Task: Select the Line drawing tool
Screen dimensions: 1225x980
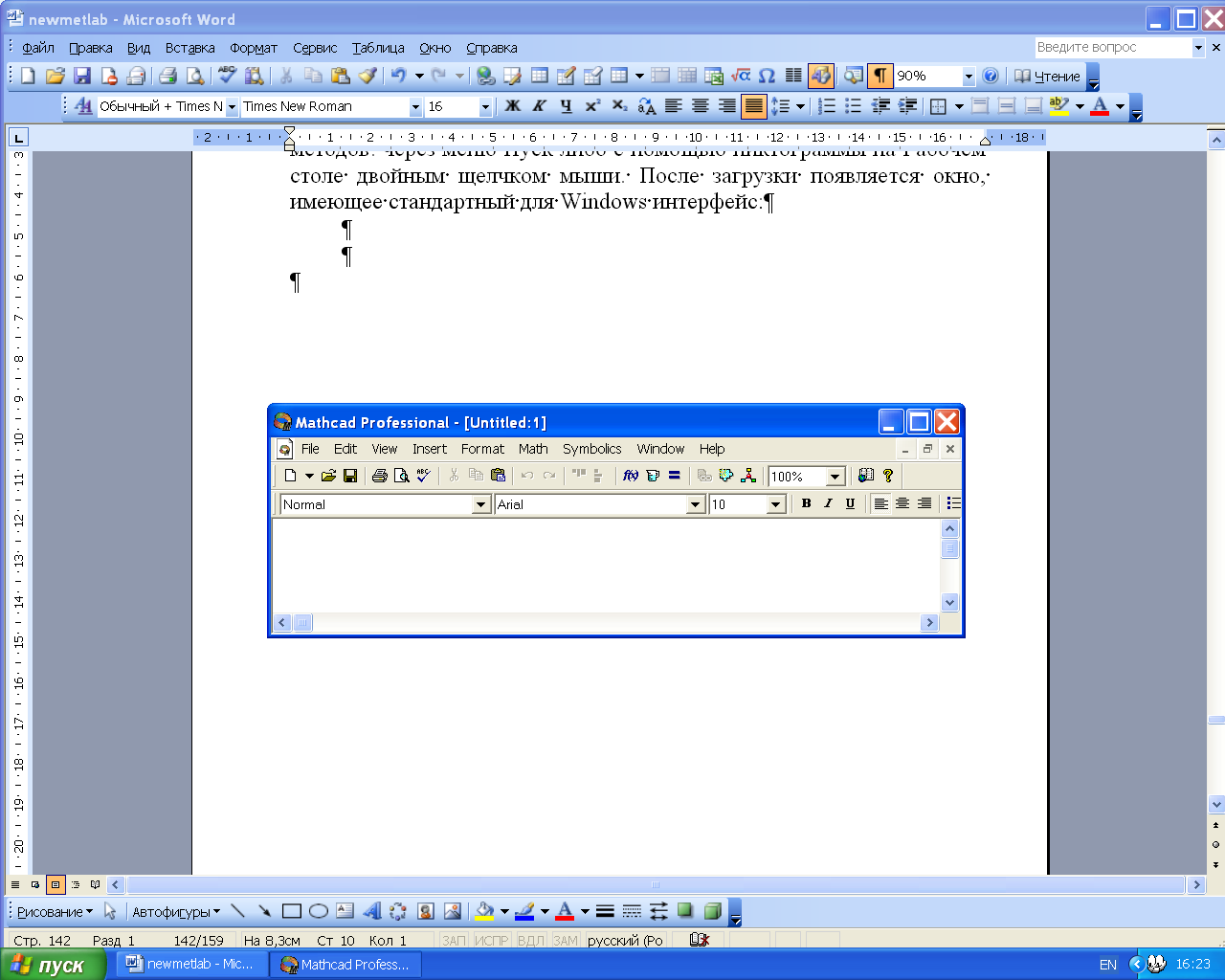Action: coord(238,911)
